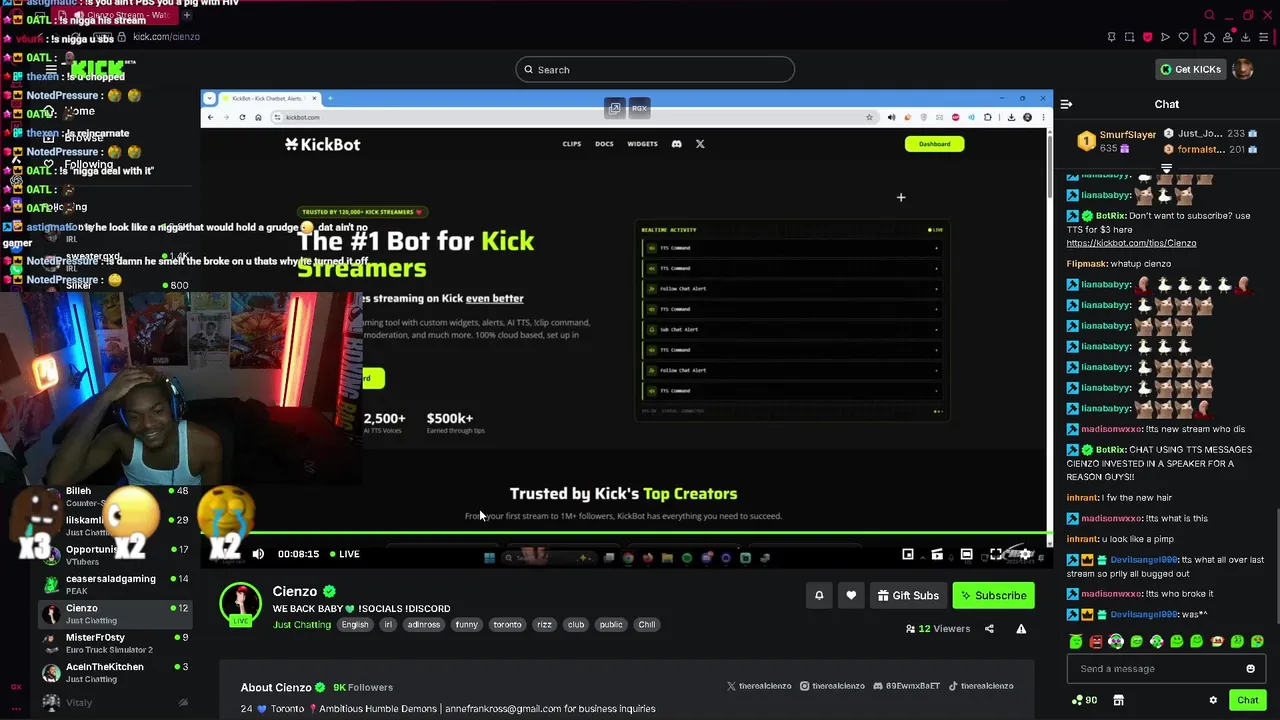
Task: Click the Get KICKs button
Action: (x=1190, y=69)
